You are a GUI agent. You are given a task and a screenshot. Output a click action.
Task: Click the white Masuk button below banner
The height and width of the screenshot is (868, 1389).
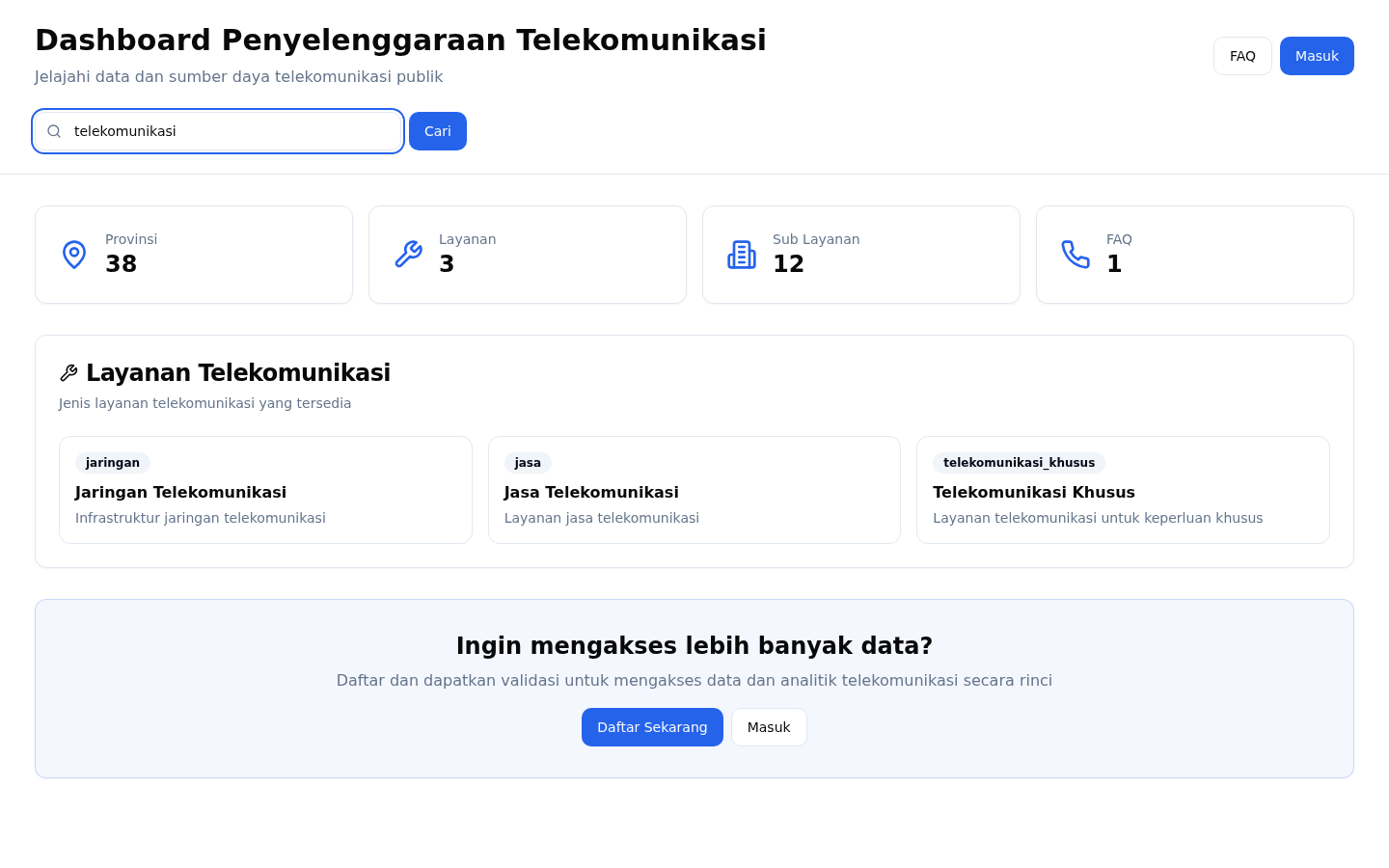(769, 727)
